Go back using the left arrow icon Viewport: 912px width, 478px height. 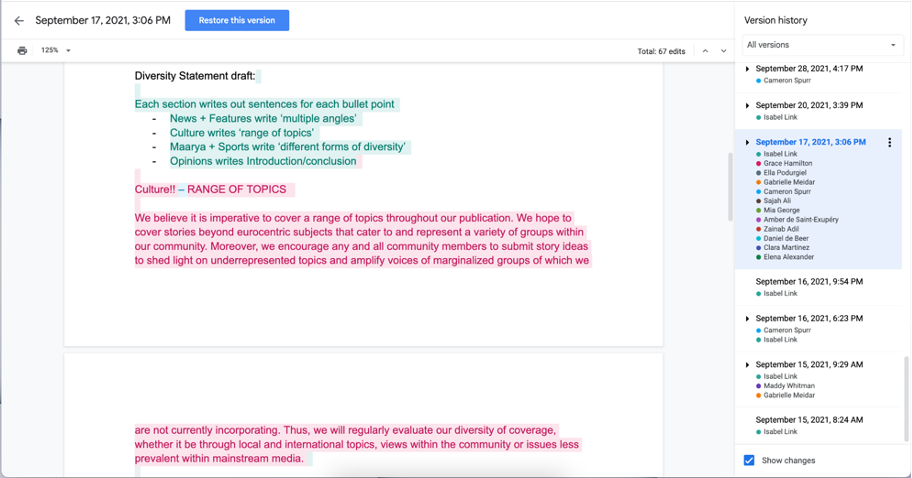pyautogui.click(x=19, y=21)
